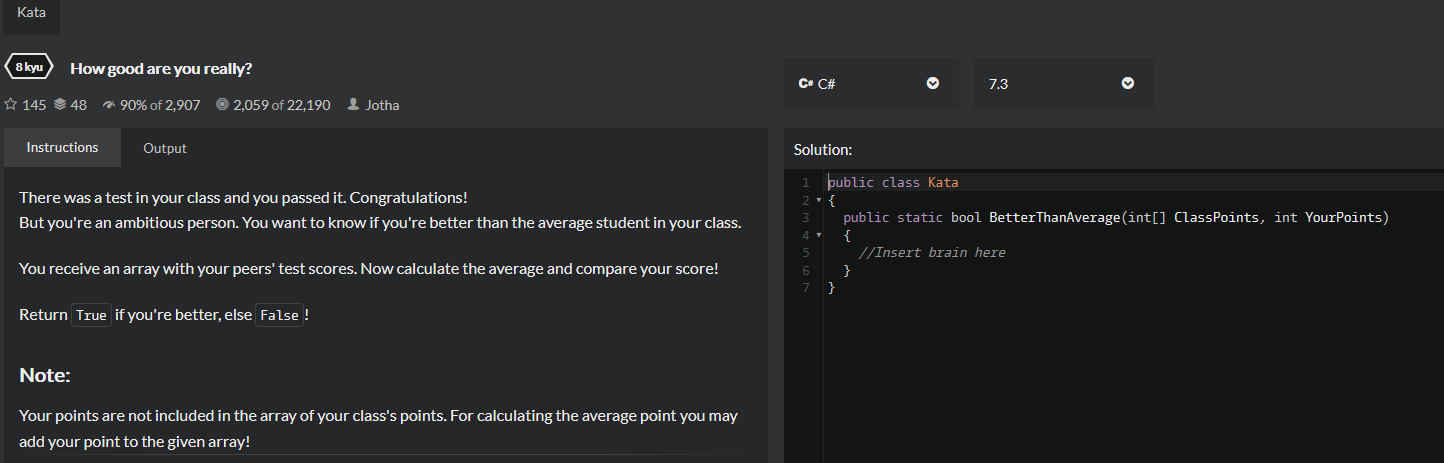Click the YourPoints parameter in the code
1444x463 pixels.
[x=1342, y=218]
